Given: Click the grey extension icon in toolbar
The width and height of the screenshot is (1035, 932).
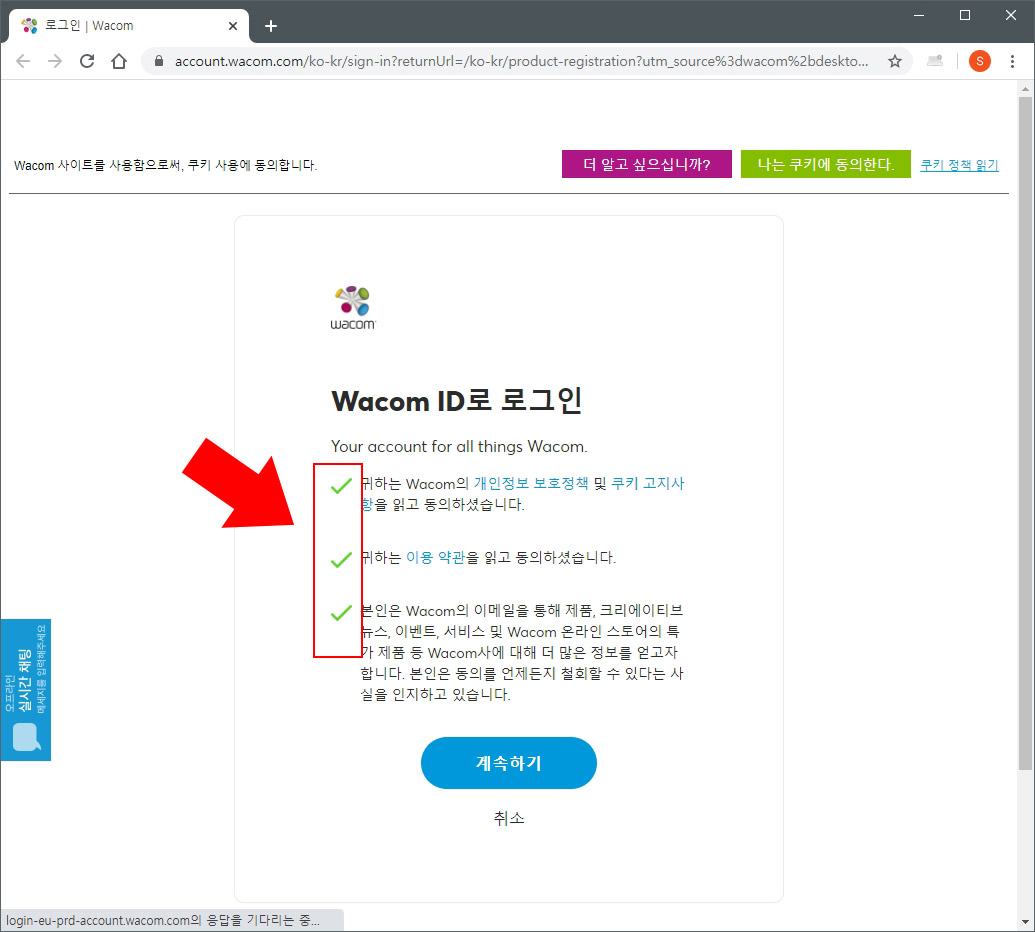Looking at the screenshot, I should point(935,61).
